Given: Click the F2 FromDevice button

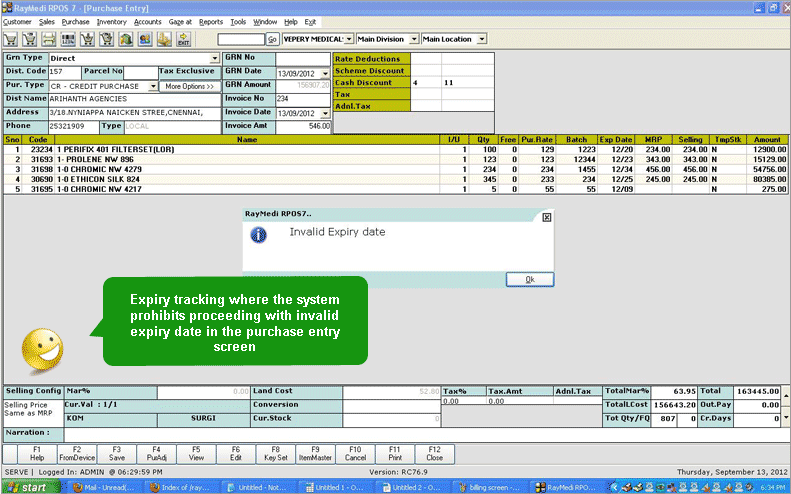Looking at the screenshot, I should 77,454.
